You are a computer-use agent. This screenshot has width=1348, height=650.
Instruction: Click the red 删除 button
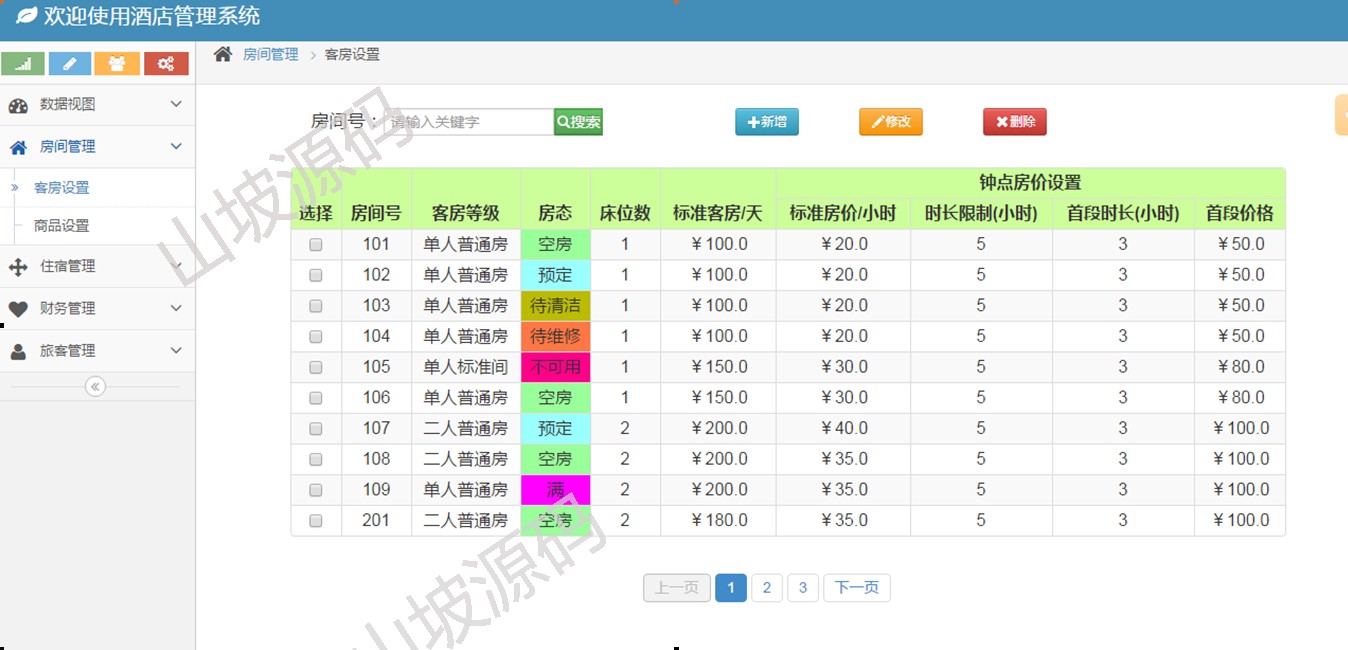(x=1014, y=122)
